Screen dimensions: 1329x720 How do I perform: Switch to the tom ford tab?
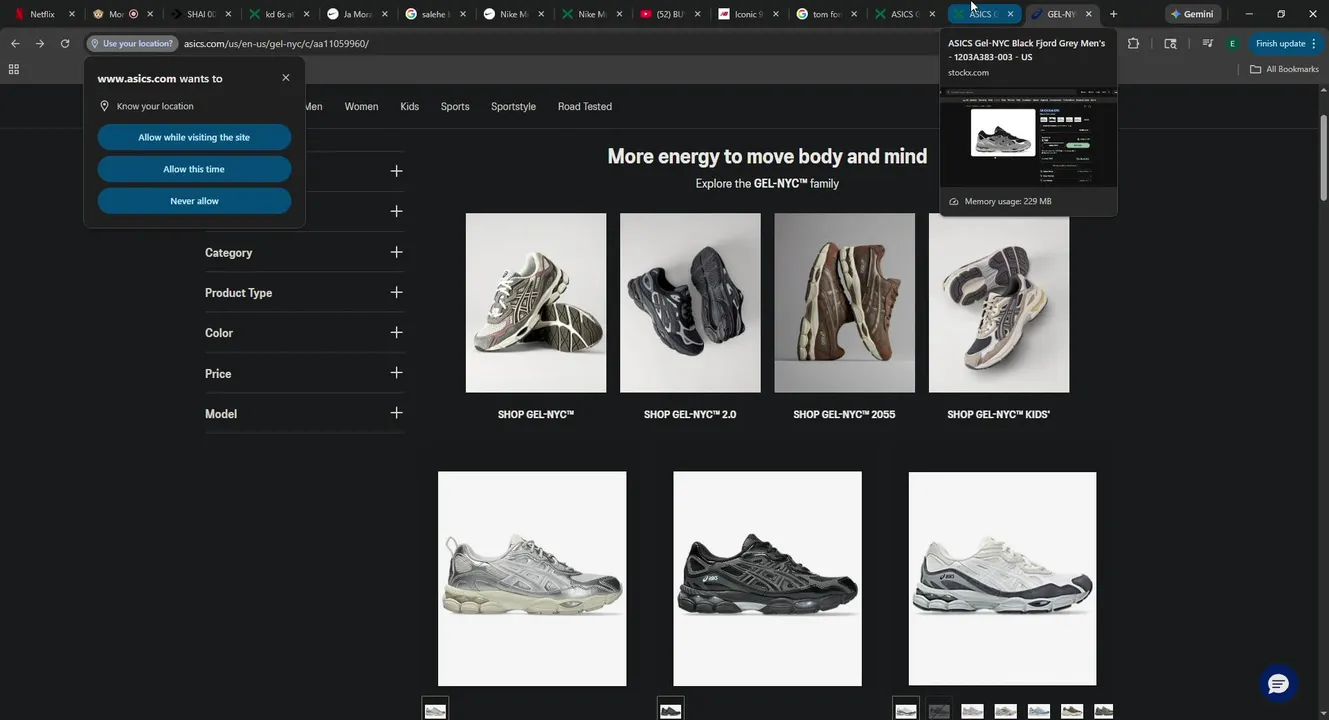(x=825, y=14)
